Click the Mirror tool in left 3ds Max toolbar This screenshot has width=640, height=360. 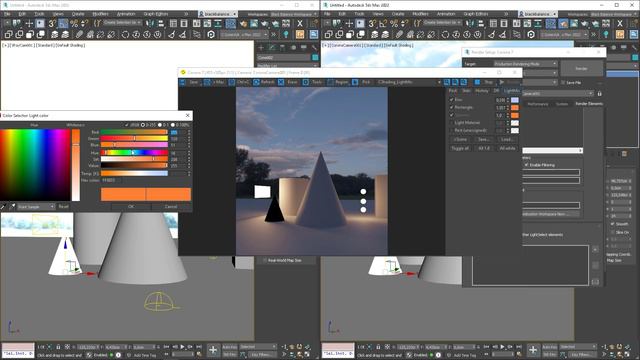(150, 24)
